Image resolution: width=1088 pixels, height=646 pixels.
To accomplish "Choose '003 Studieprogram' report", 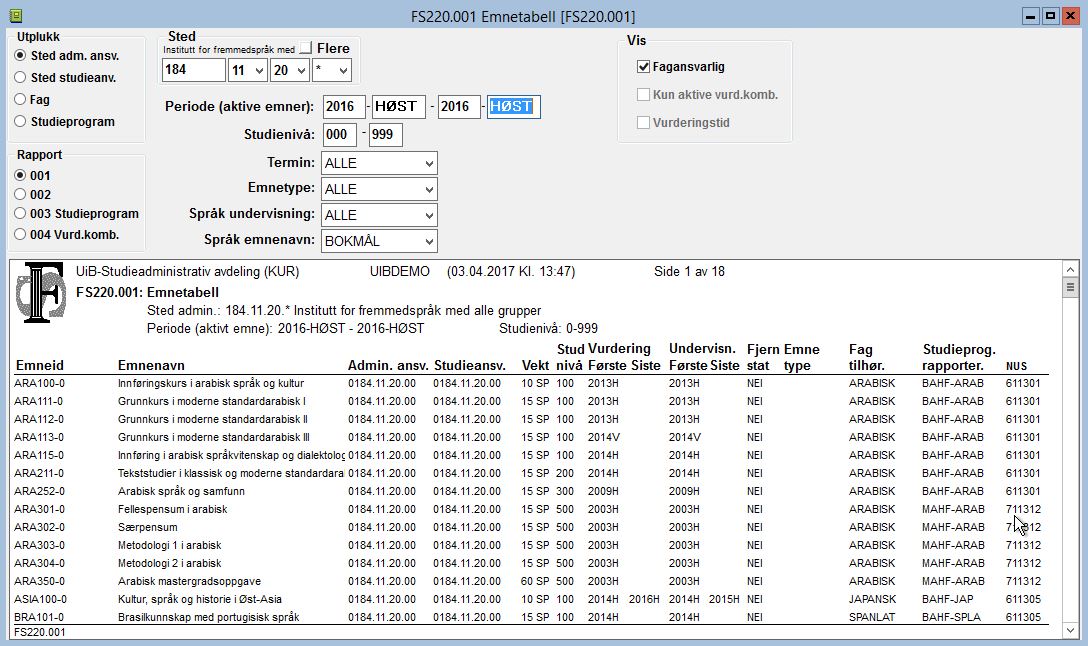I will tap(20, 214).
